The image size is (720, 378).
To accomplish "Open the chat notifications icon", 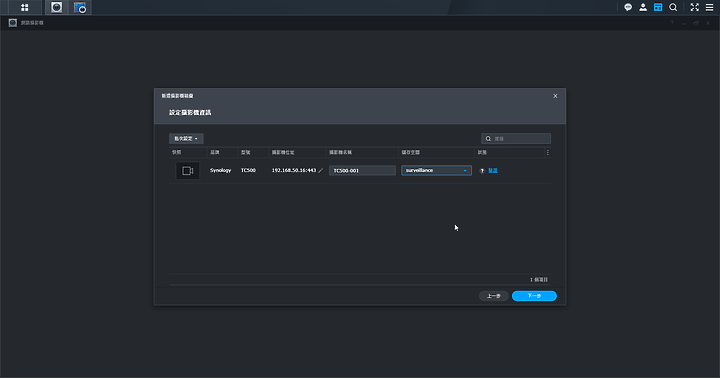I will coord(628,7).
